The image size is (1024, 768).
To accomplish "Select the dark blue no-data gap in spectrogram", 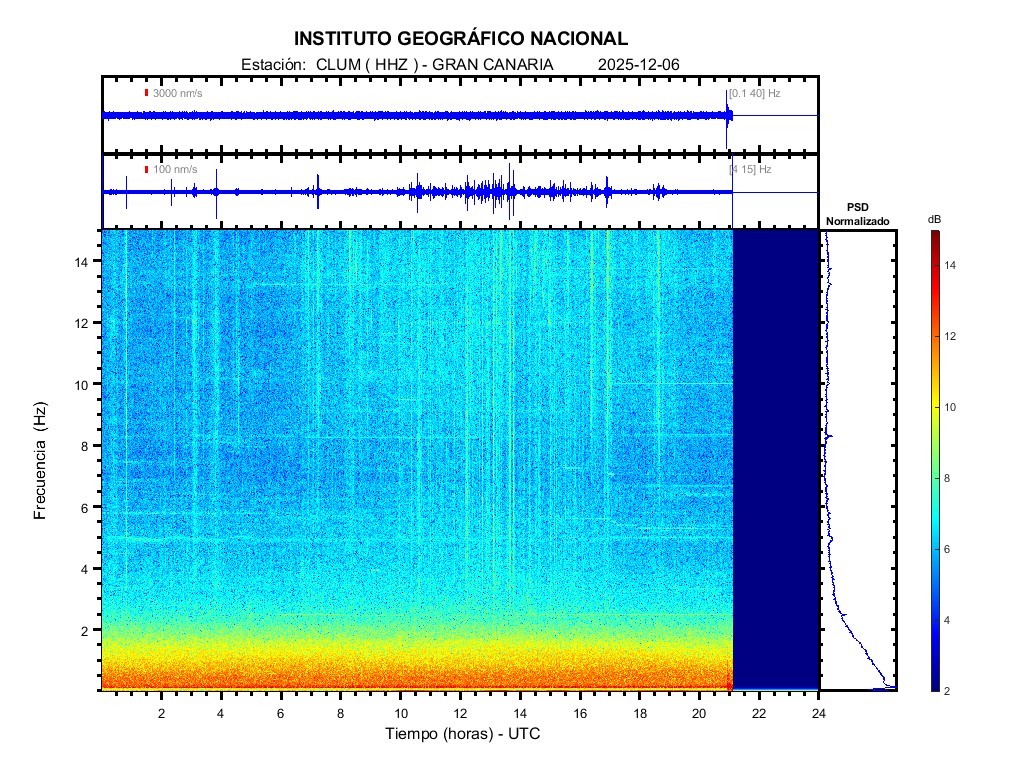I will (776, 460).
